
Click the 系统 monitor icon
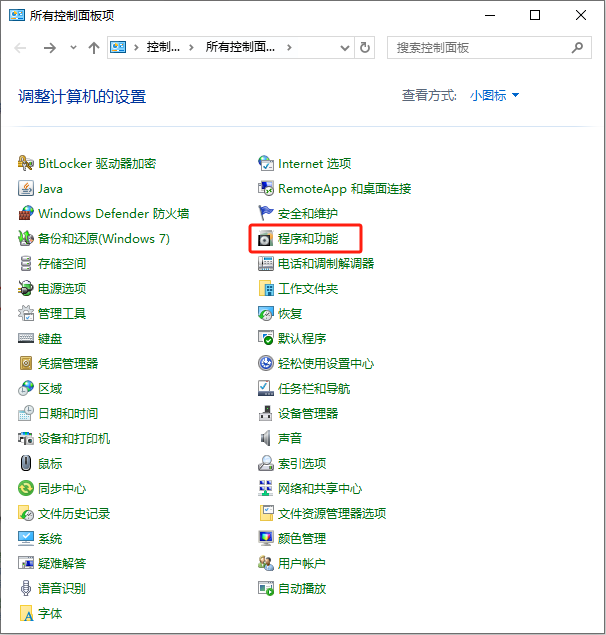click(26, 538)
